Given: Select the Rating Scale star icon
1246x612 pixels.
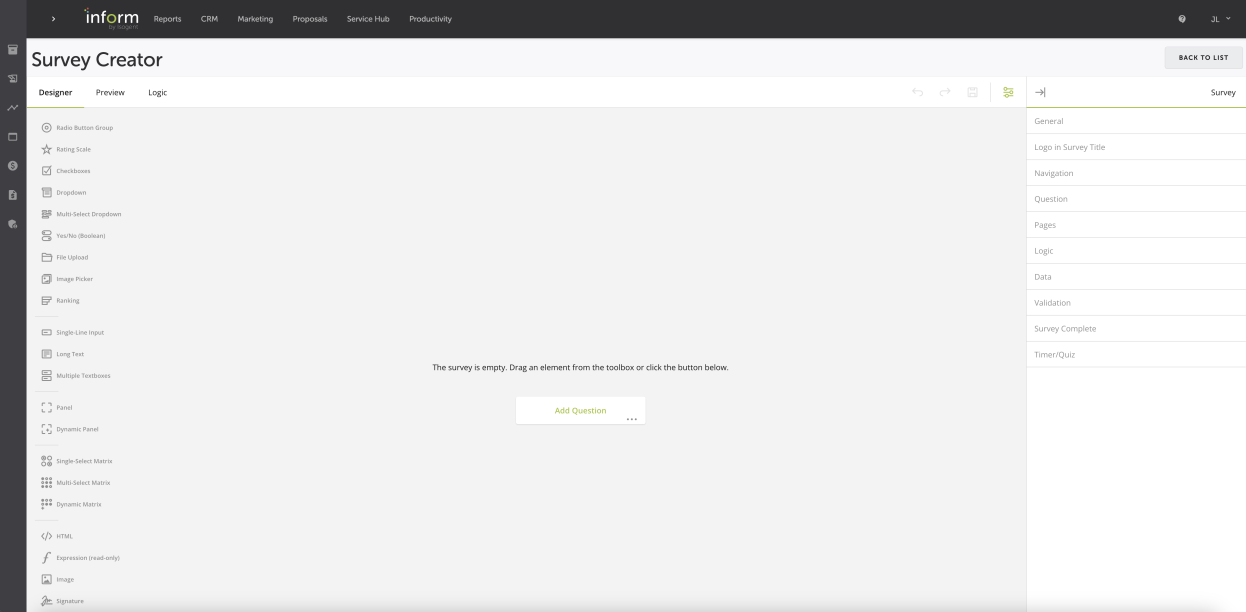Looking at the screenshot, I should (x=46, y=149).
